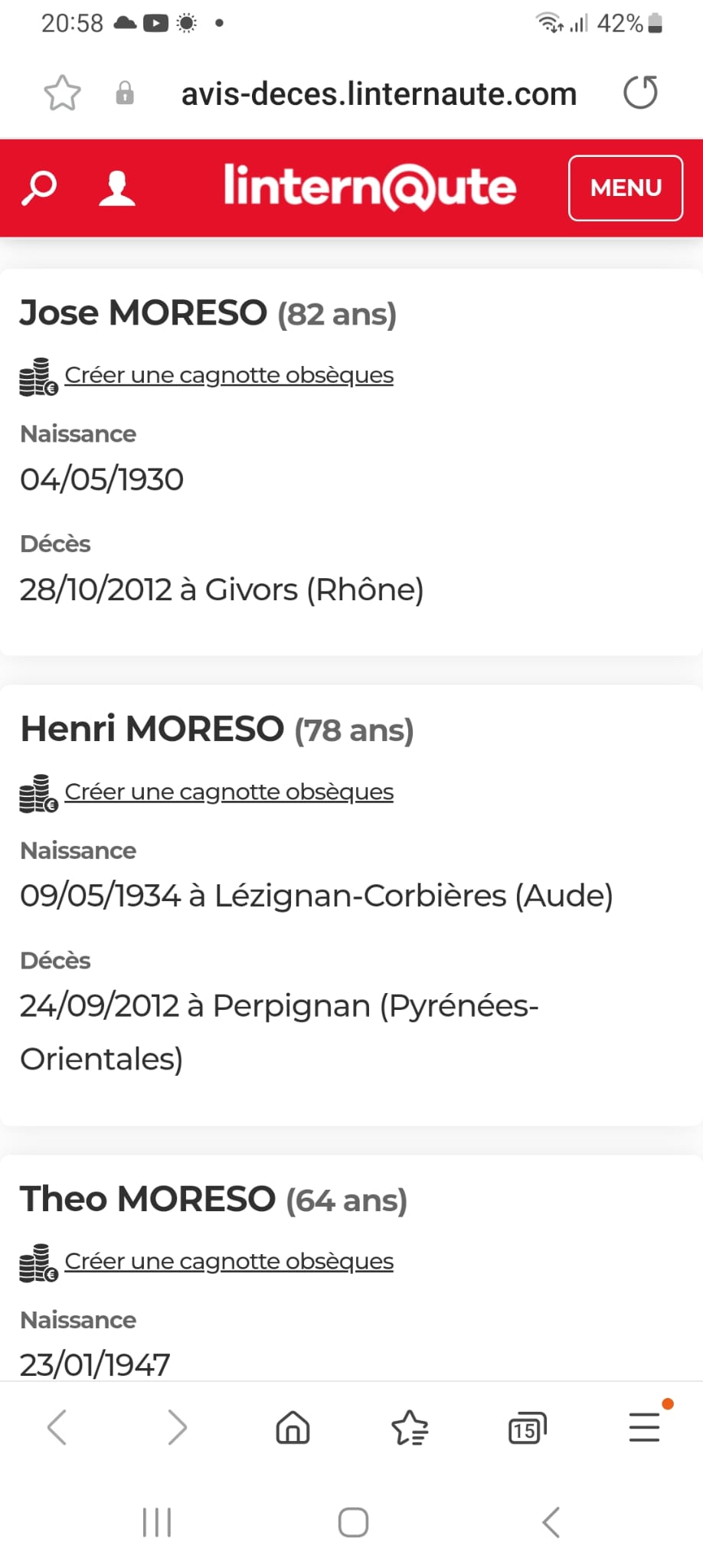Navigate back with browser back arrow

pyautogui.click(x=57, y=1428)
